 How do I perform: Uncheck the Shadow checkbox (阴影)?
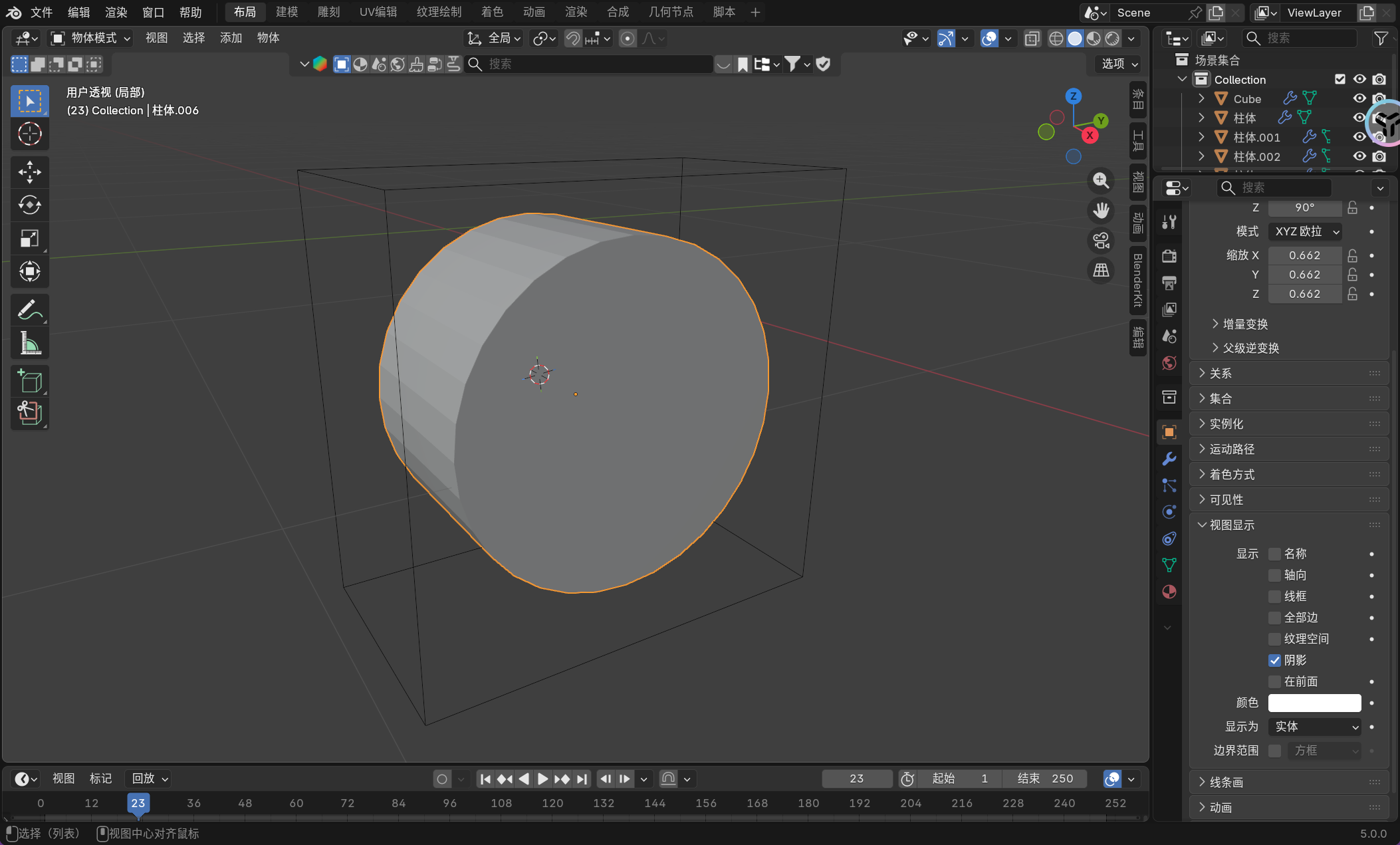coord(1274,660)
